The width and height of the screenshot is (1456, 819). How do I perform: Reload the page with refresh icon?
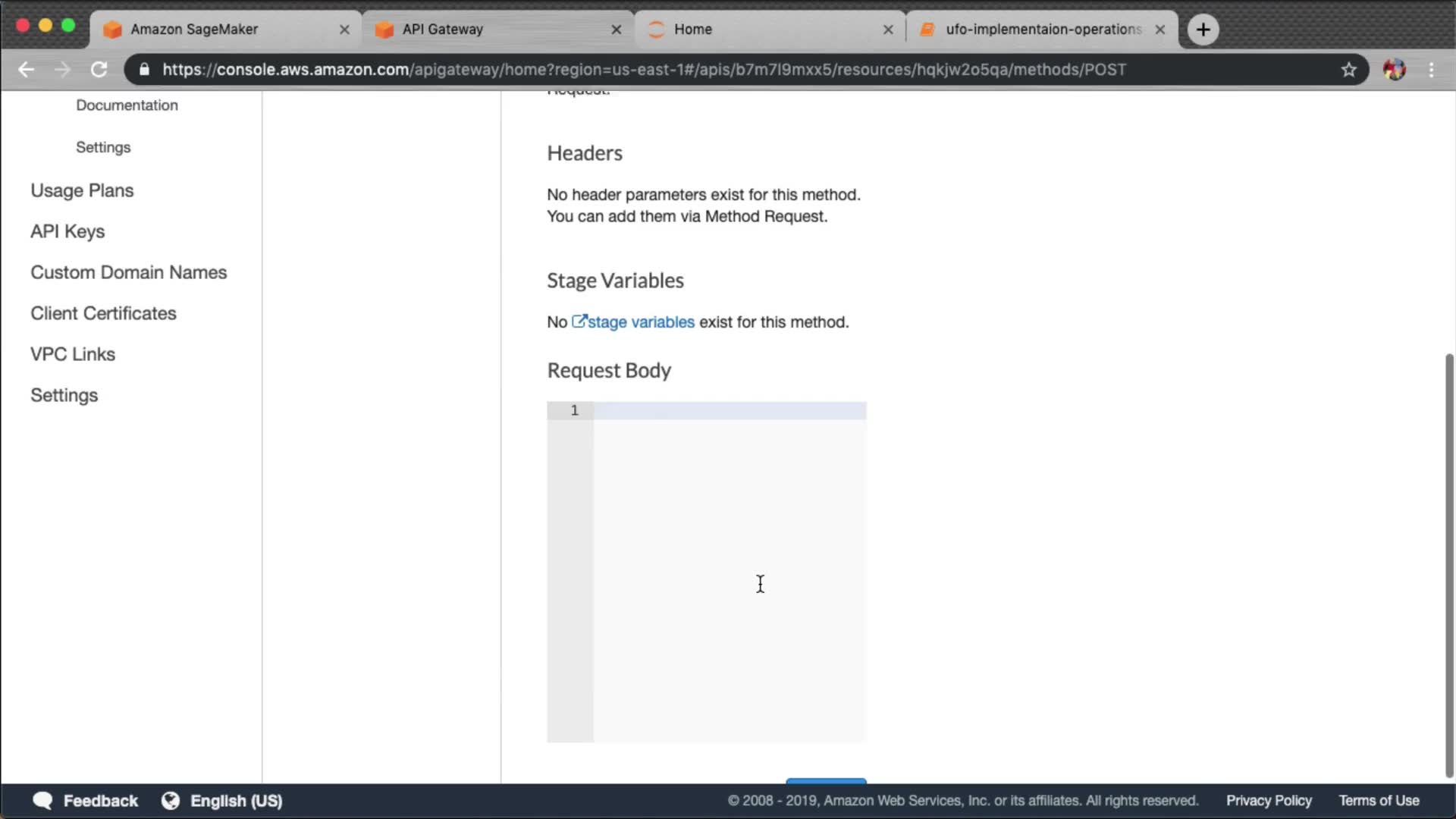click(99, 70)
